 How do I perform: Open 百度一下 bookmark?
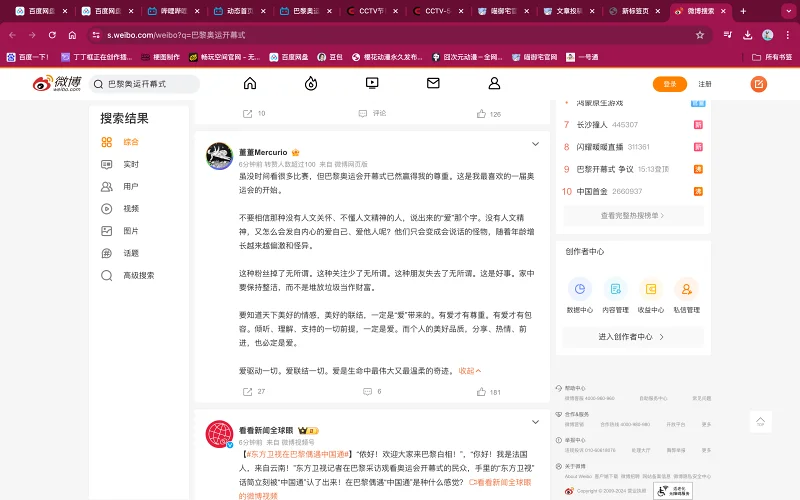(x=28, y=57)
